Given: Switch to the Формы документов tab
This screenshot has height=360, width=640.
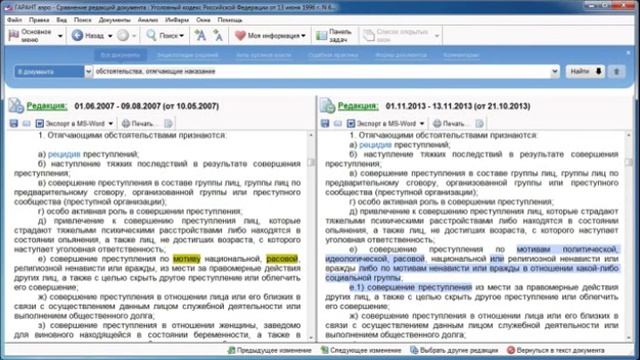Looking at the screenshot, I should pyautogui.click(x=401, y=55).
